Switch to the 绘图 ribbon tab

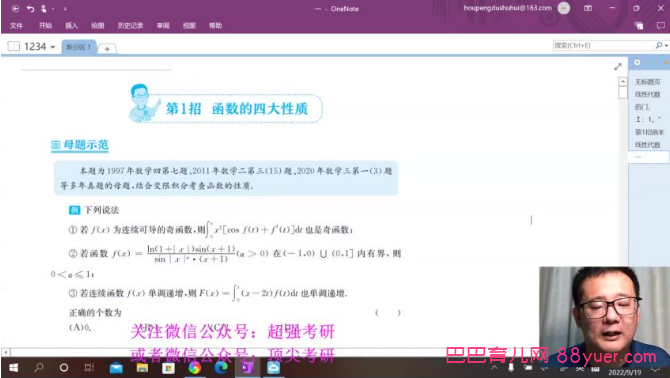98,26
